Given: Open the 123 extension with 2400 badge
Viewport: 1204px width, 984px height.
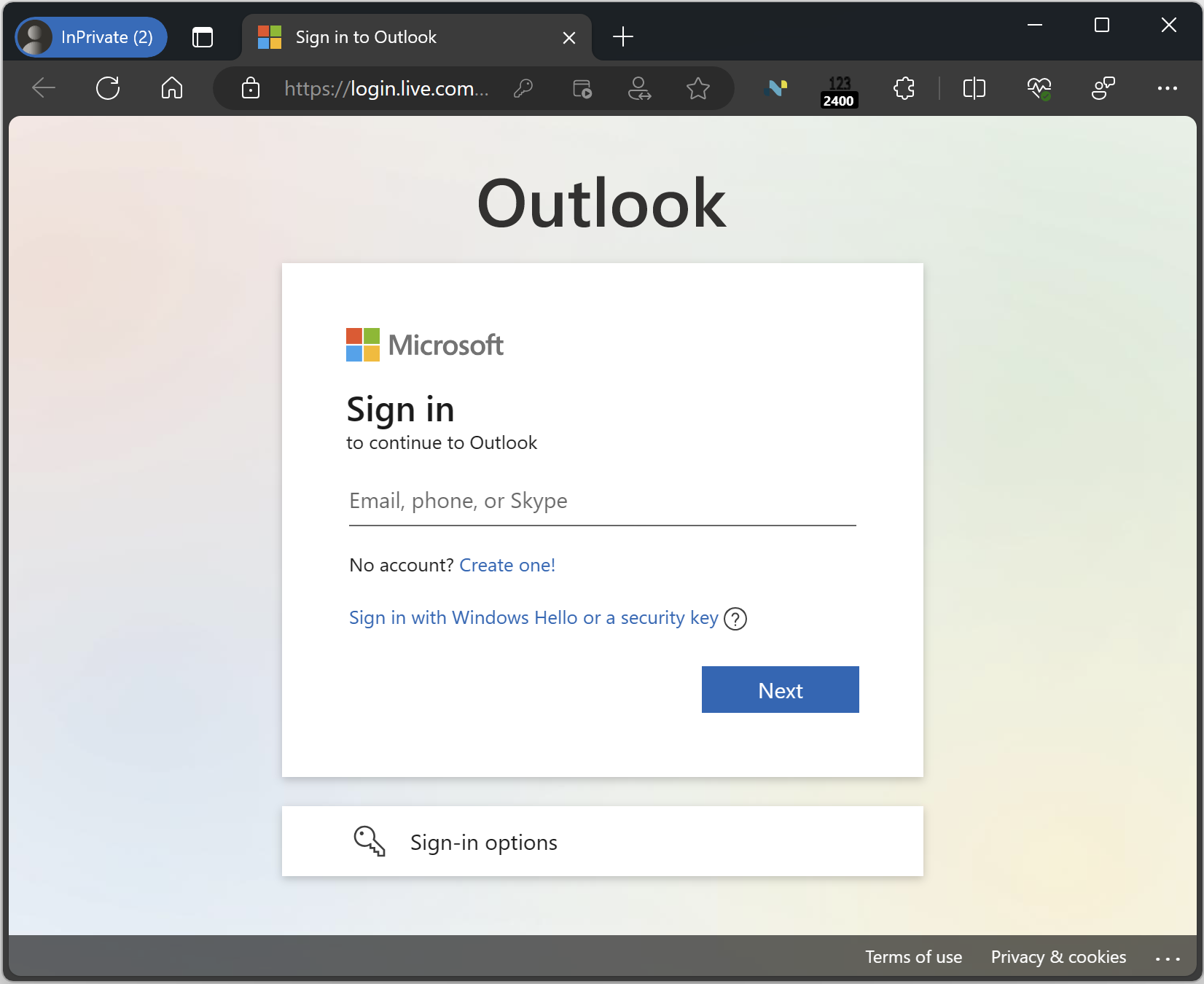Looking at the screenshot, I should click(x=839, y=91).
